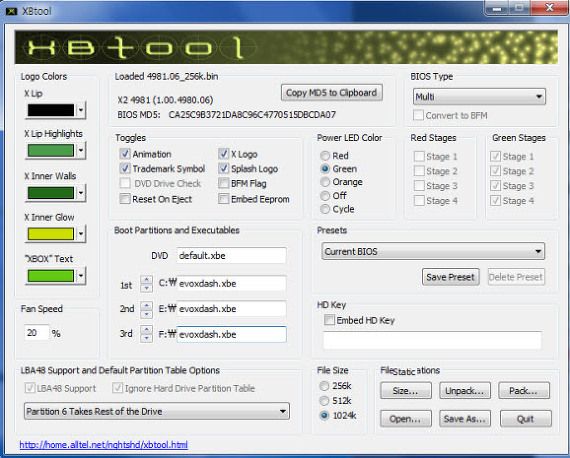Click the 2nd boot evoxdash.xbe field

pos(232,309)
